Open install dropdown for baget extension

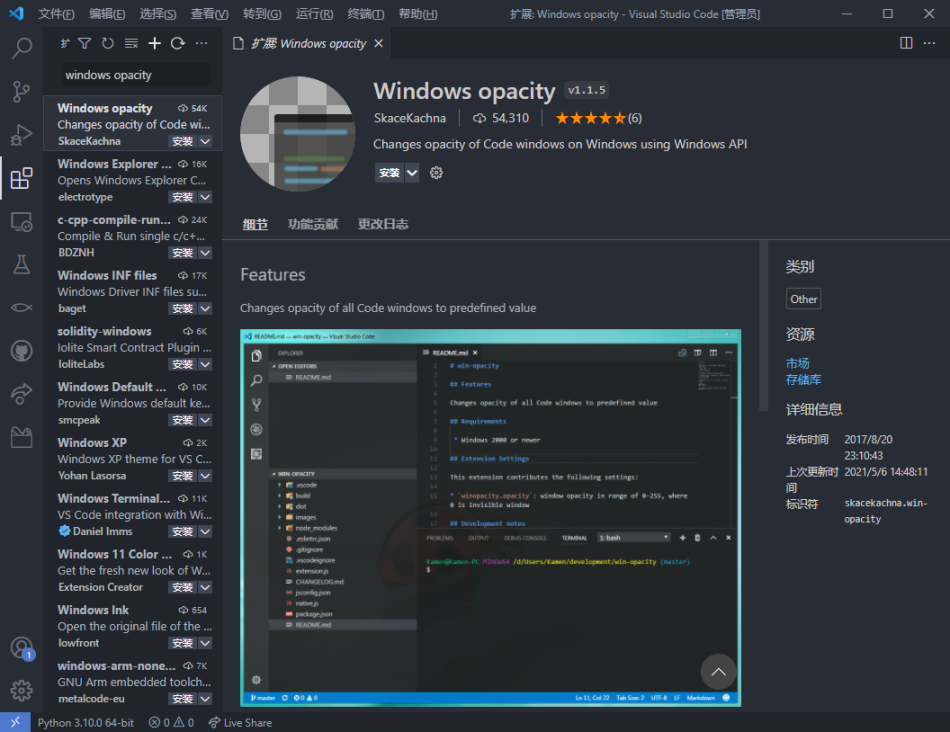click(206, 309)
